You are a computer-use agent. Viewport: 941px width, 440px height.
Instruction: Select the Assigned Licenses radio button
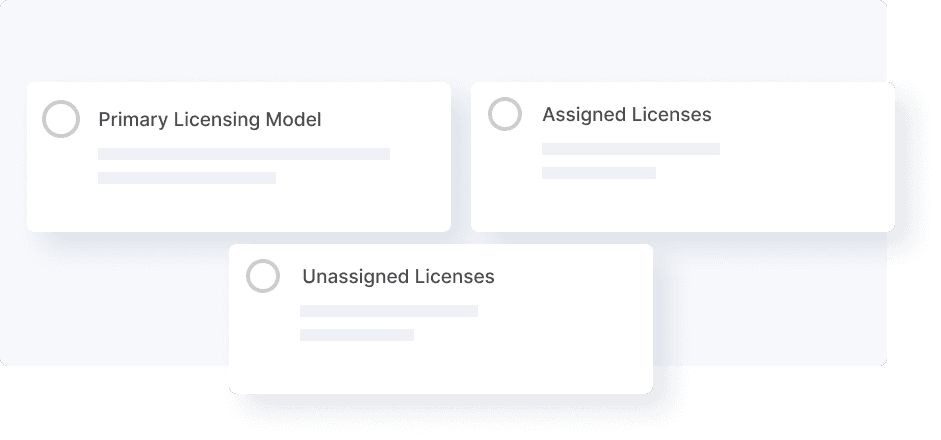point(505,114)
